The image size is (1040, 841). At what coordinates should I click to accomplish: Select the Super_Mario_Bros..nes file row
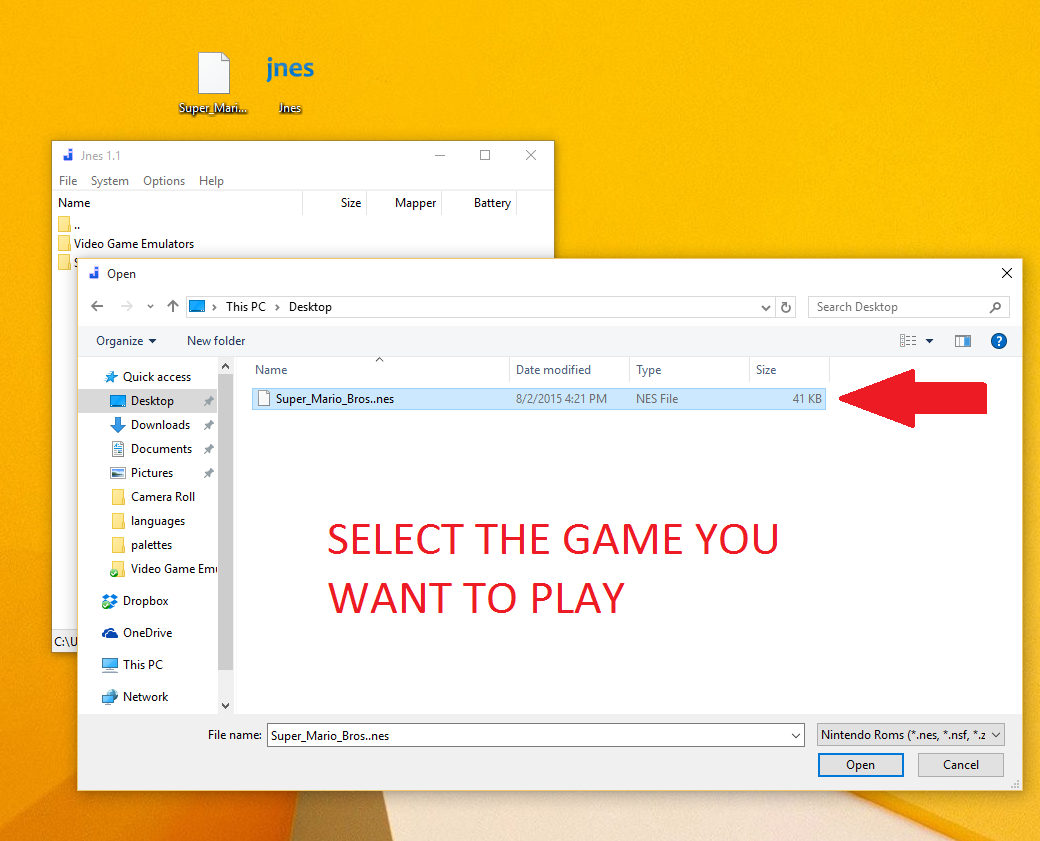pyautogui.click(x=335, y=399)
